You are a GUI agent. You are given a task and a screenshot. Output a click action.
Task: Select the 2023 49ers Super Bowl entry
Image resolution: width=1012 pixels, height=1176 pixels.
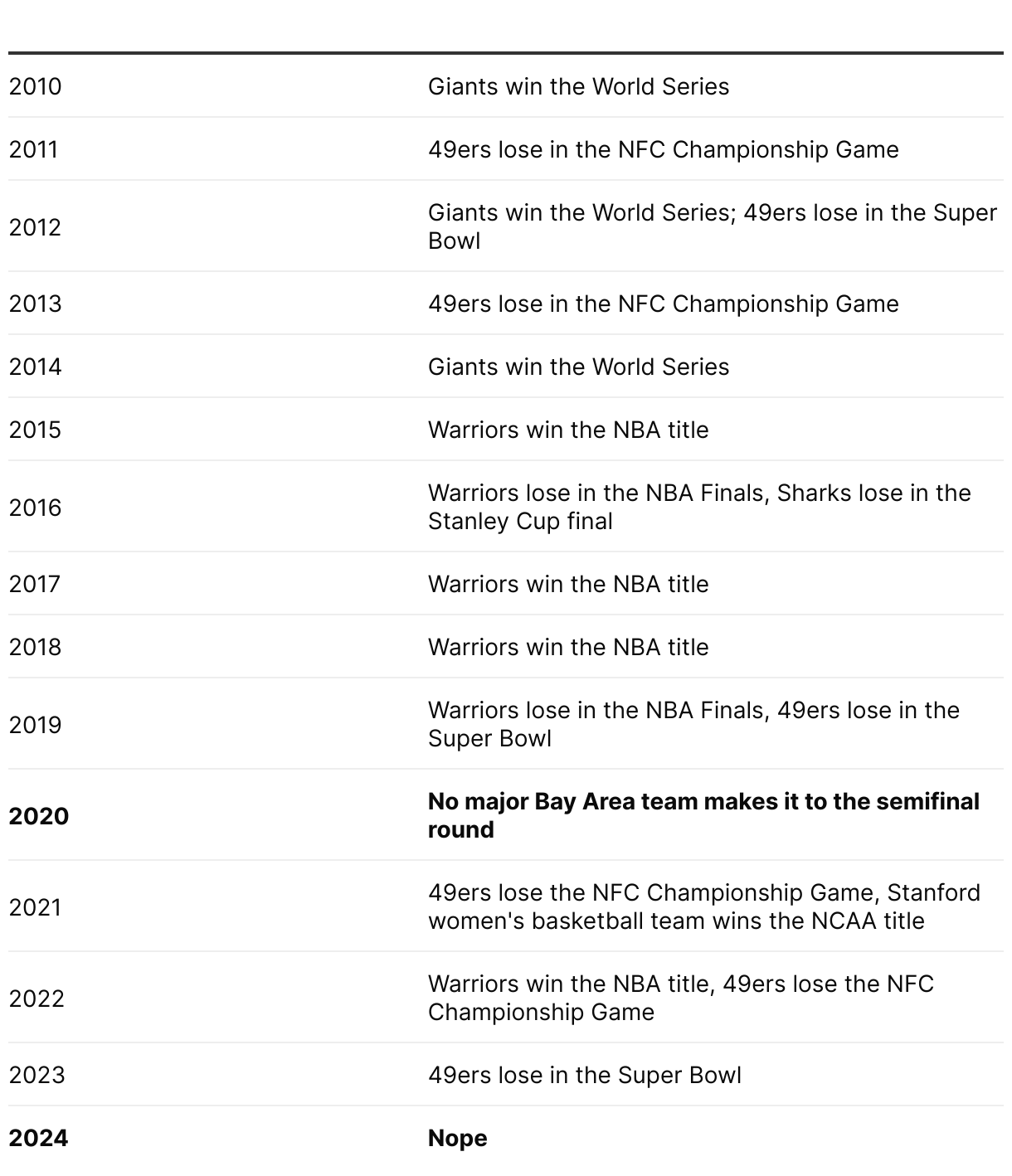tap(585, 1075)
